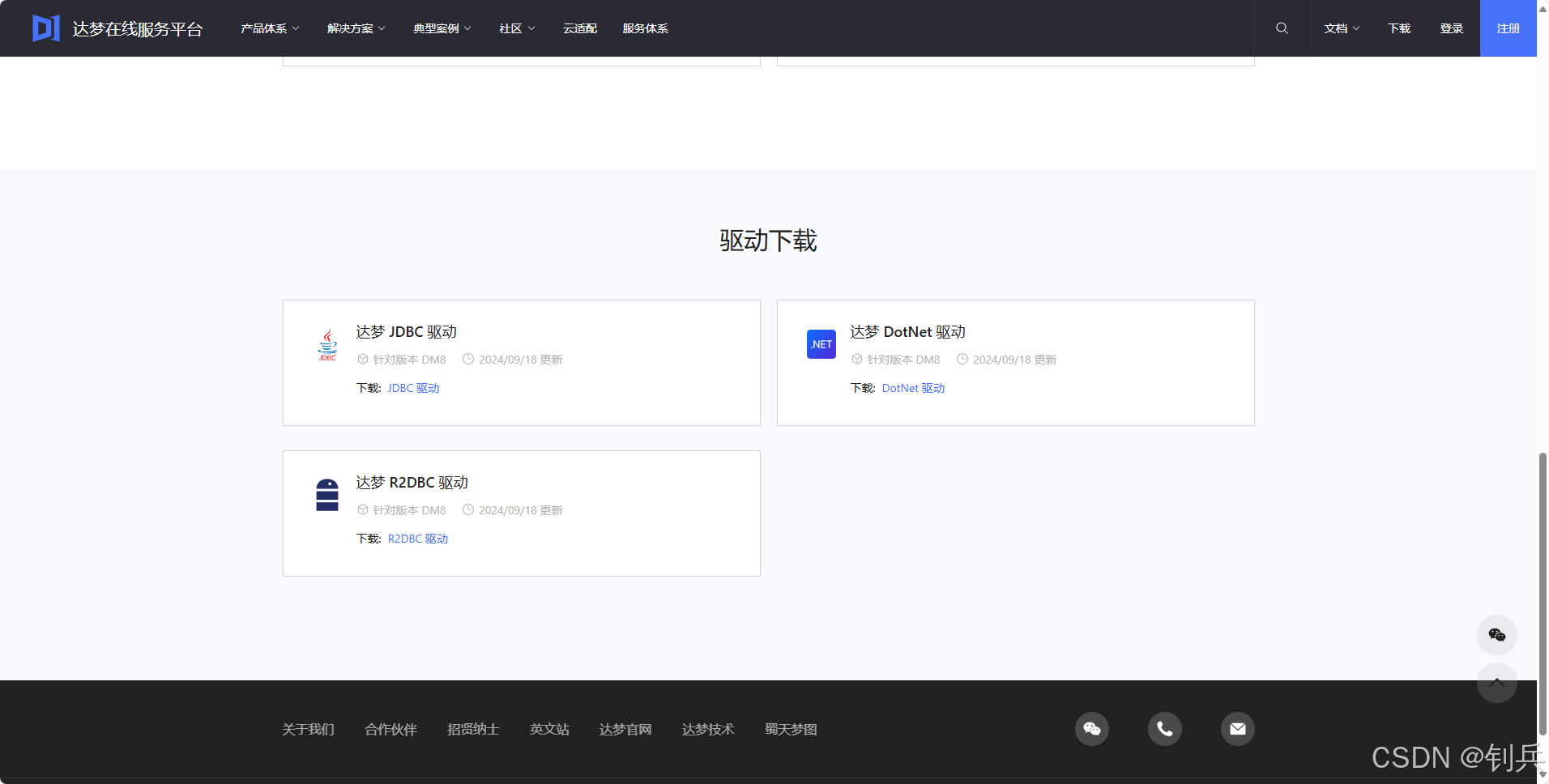Viewport: 1549px width, 784px height.
Task: Click the Java JDBC driver icon
Action: click(326, 343)
